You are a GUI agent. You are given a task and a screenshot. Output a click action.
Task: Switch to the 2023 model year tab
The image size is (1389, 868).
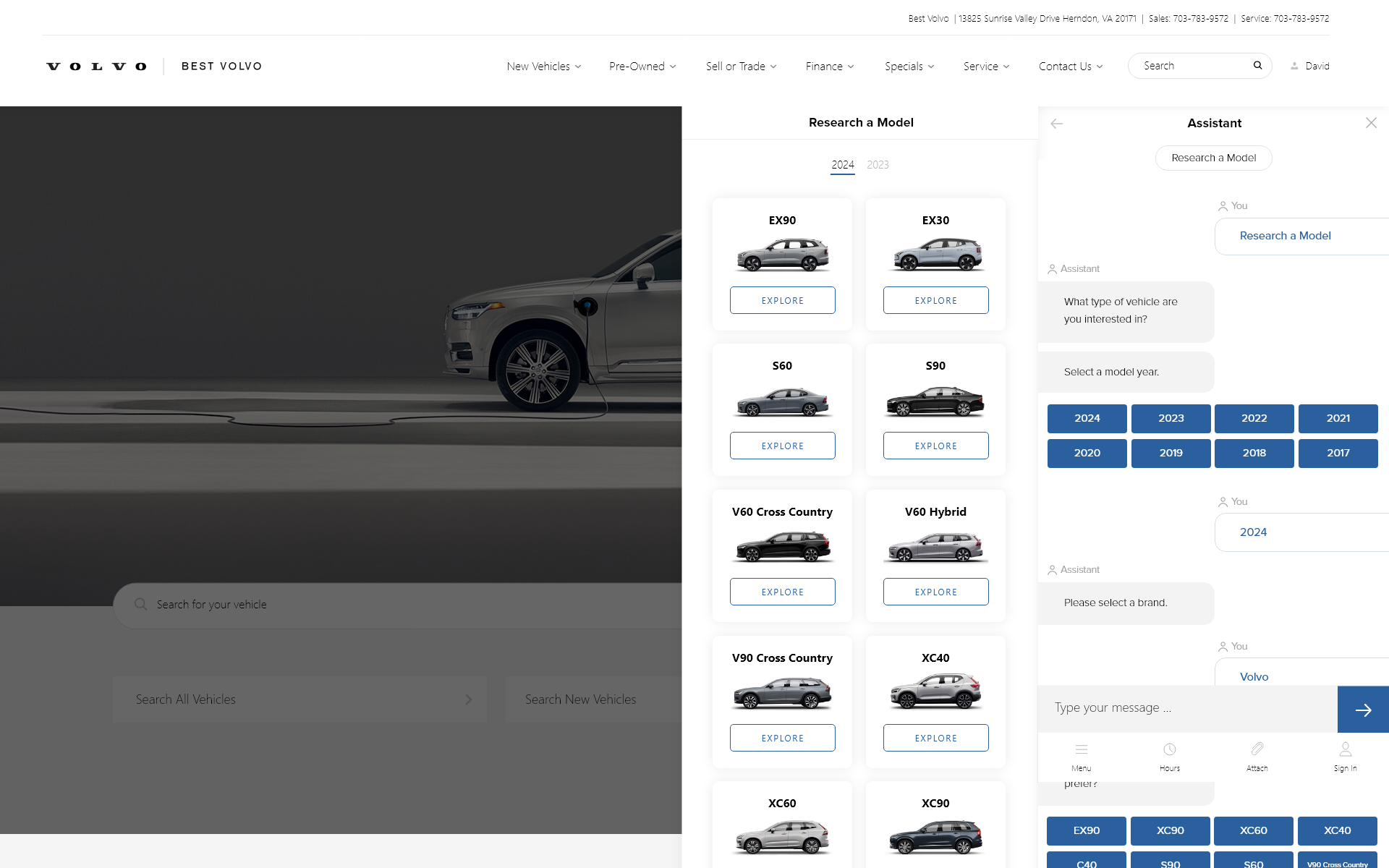pyautogui.click(x=878, y=165)
